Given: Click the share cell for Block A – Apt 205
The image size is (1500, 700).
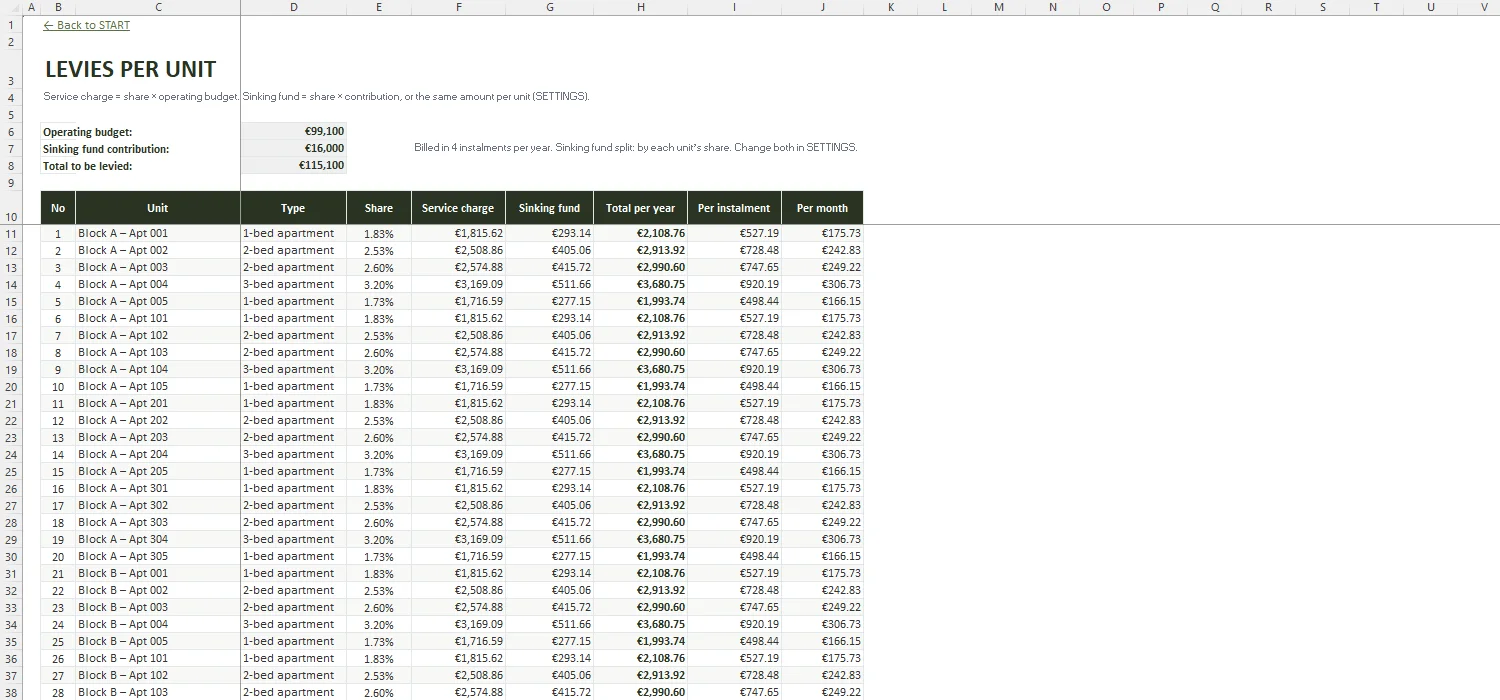Looking at the screenshot, I should (x=379, y=471).
